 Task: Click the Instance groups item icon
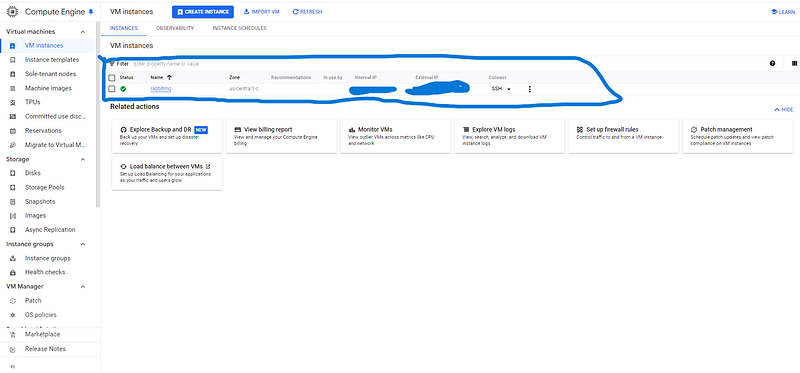click(x=13, y=258)
